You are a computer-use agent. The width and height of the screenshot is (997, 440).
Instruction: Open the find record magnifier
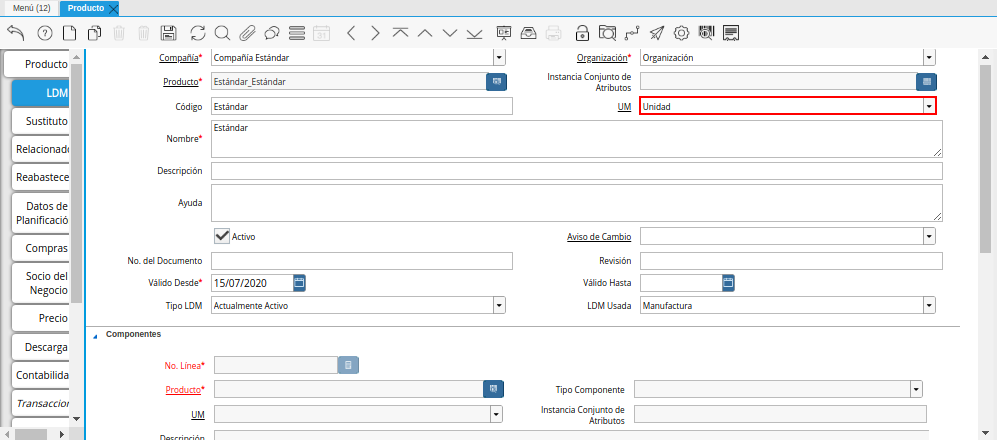[222, 33]
